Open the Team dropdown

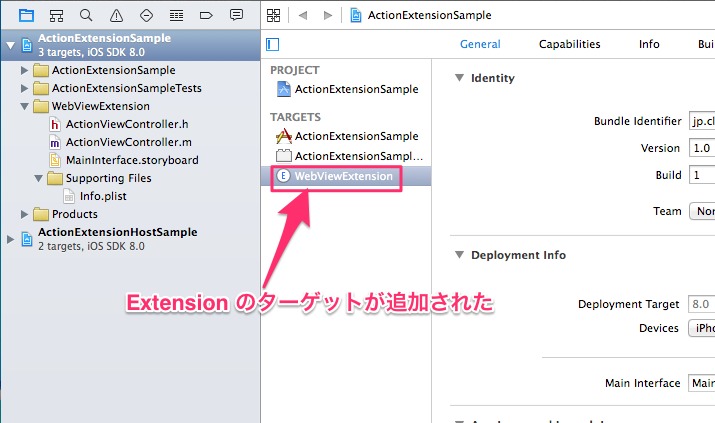coord(702,211)
